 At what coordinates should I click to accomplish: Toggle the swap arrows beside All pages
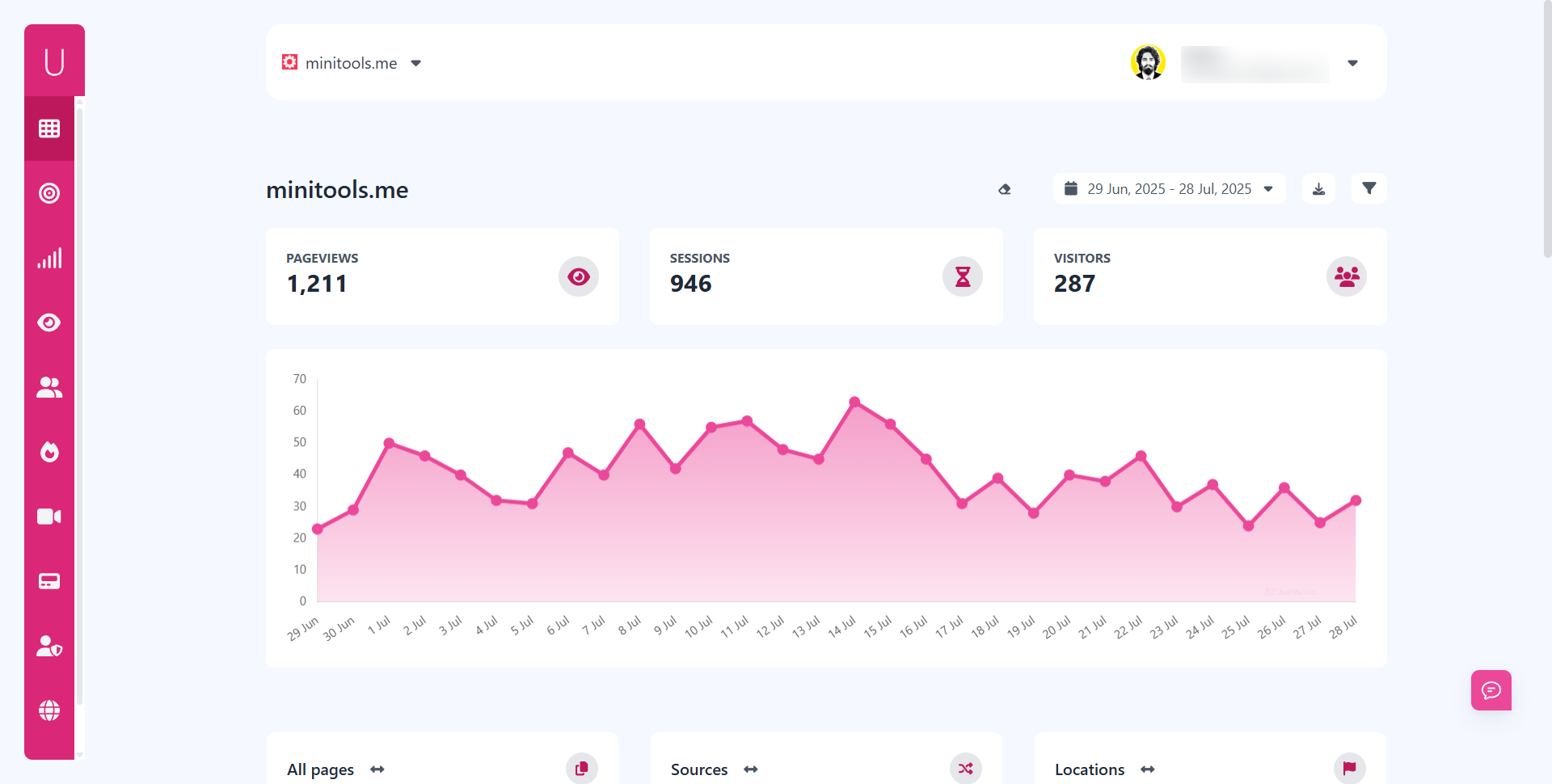[x=377, y=769]
